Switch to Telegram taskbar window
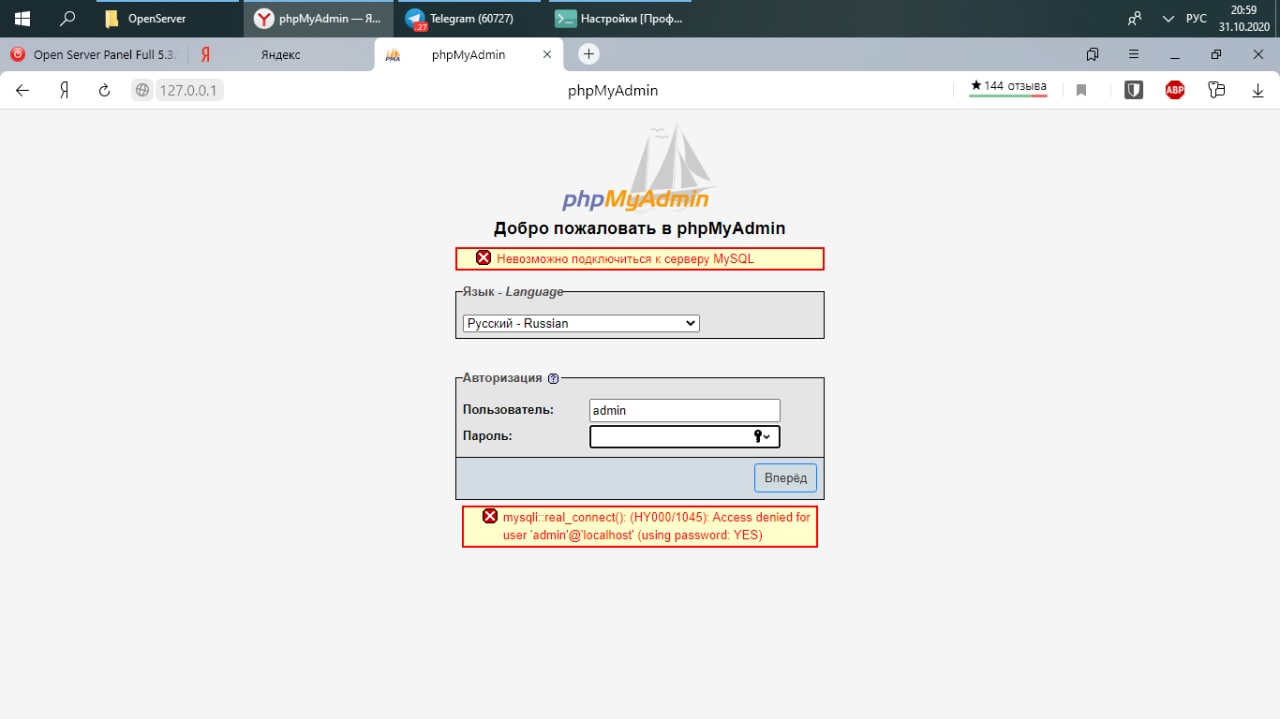Viewport: 1280px width, 719px height. click(470, 18)
